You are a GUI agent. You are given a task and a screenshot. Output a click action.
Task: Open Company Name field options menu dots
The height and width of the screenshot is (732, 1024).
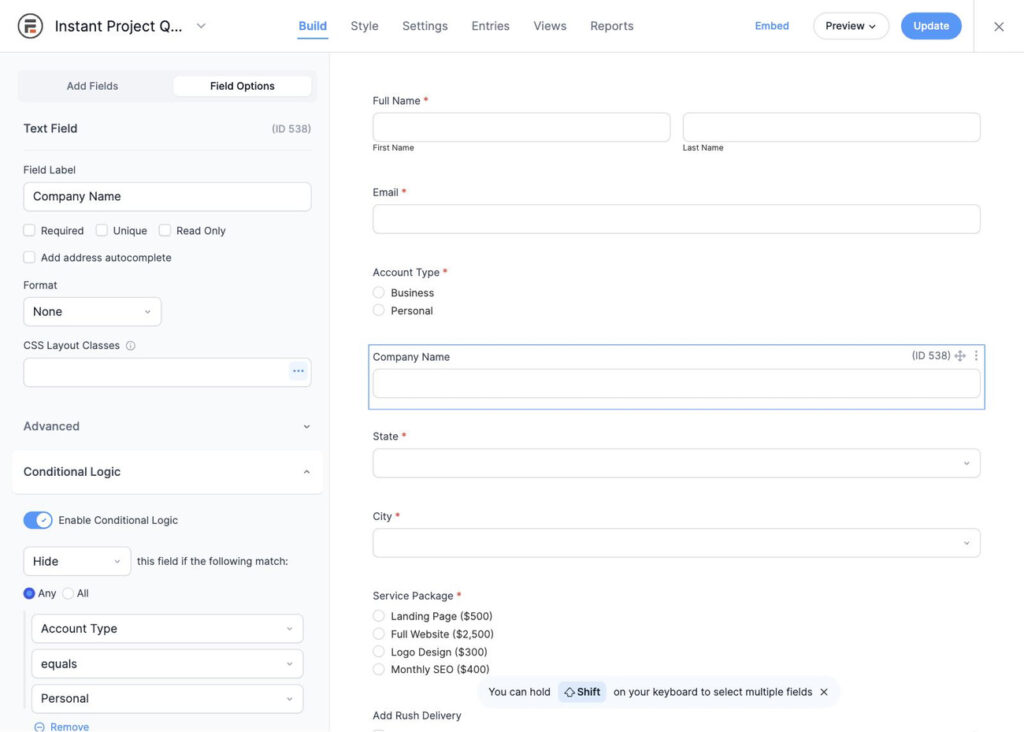(x=976, y=356)
